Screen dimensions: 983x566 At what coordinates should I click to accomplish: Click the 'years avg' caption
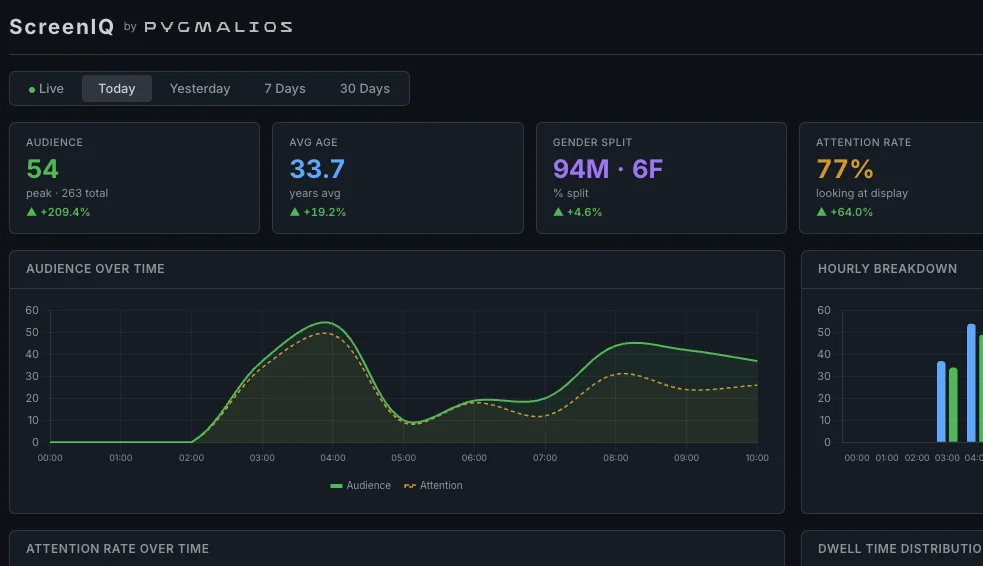[x=315, y=193]
